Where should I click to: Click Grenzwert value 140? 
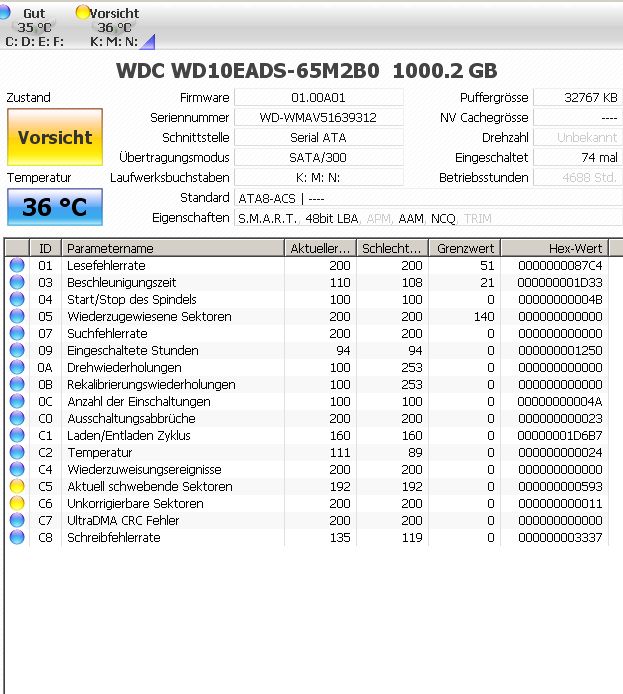[484, 316]
